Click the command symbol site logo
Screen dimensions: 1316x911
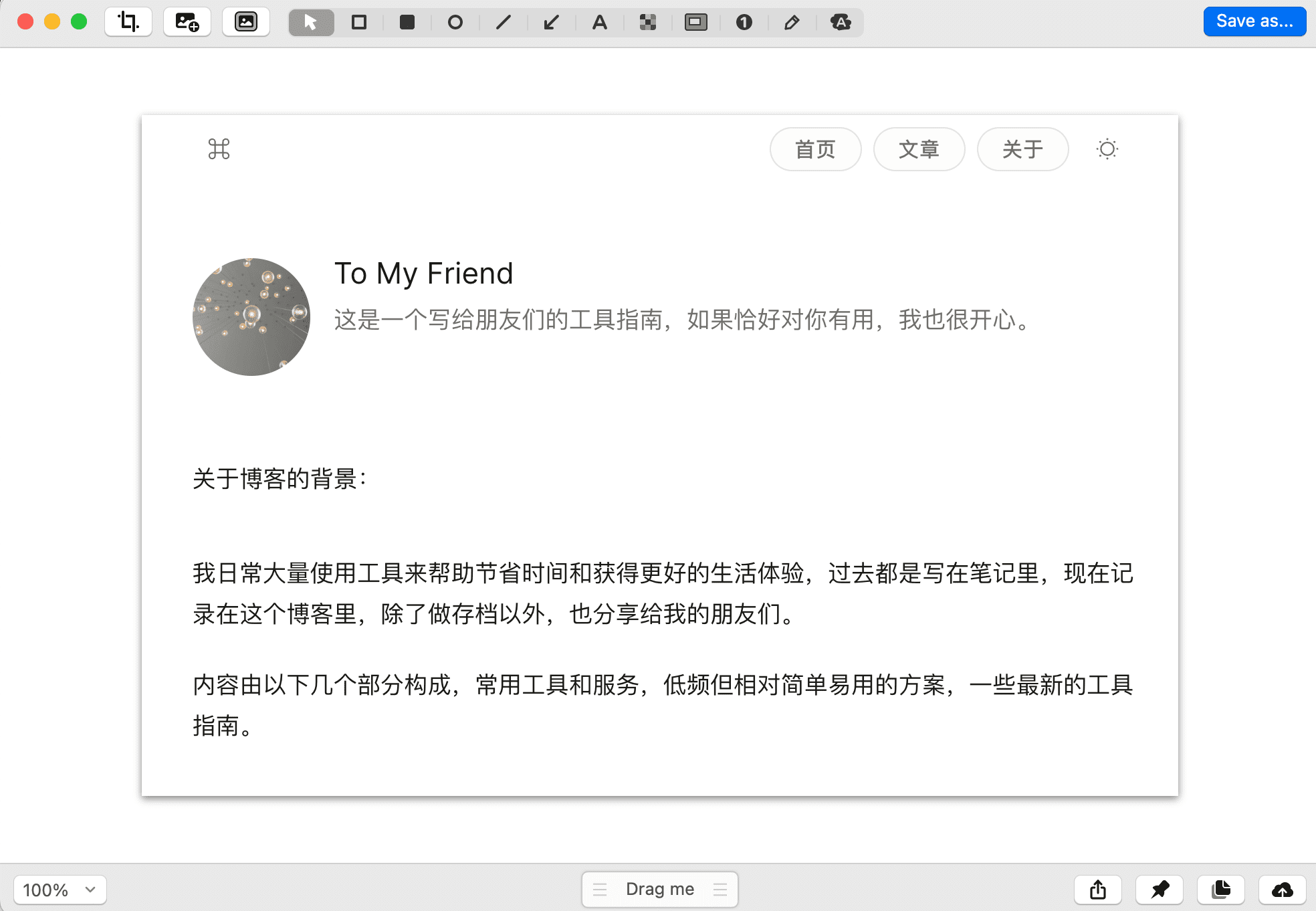[x=219, y=148]
